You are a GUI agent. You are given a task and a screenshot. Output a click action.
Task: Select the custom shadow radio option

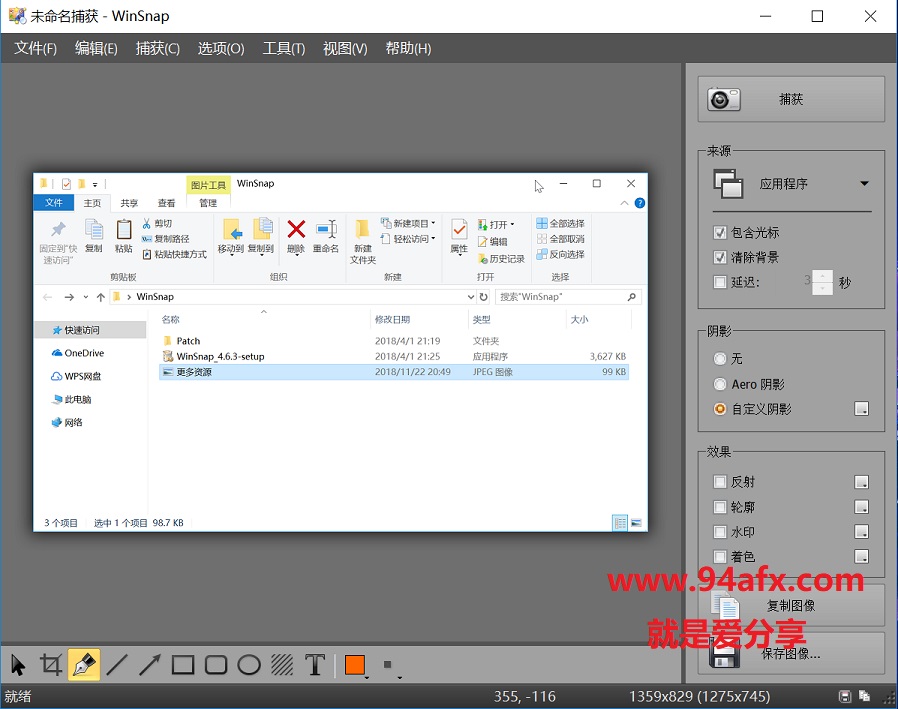pos(720,409)
